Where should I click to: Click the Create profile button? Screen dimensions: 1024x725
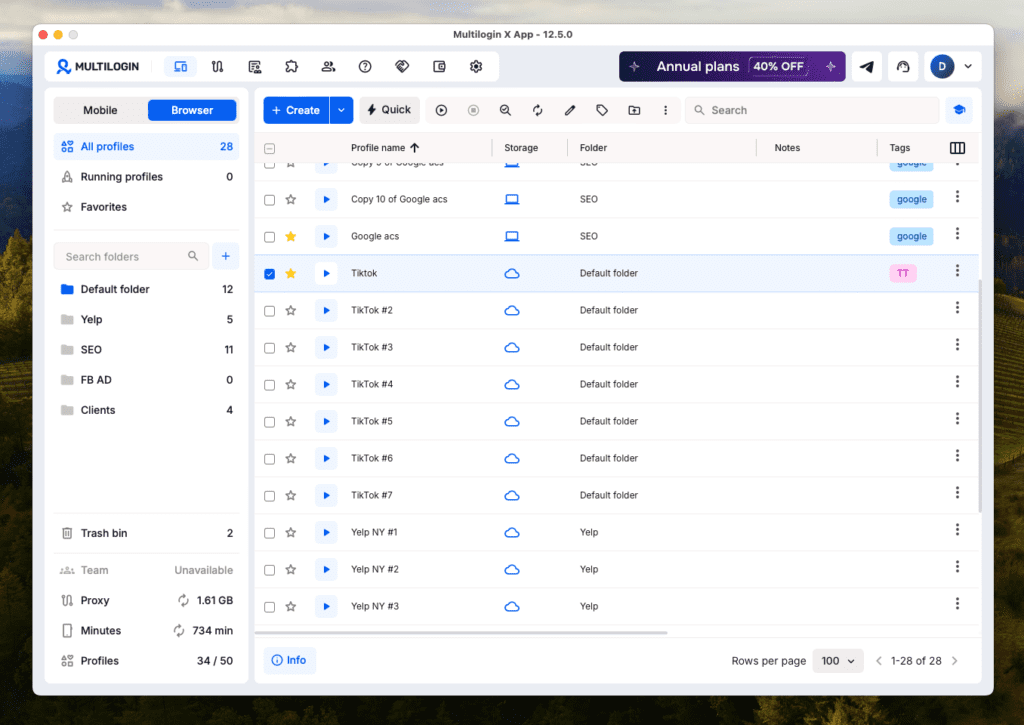[x=296, y=110]
